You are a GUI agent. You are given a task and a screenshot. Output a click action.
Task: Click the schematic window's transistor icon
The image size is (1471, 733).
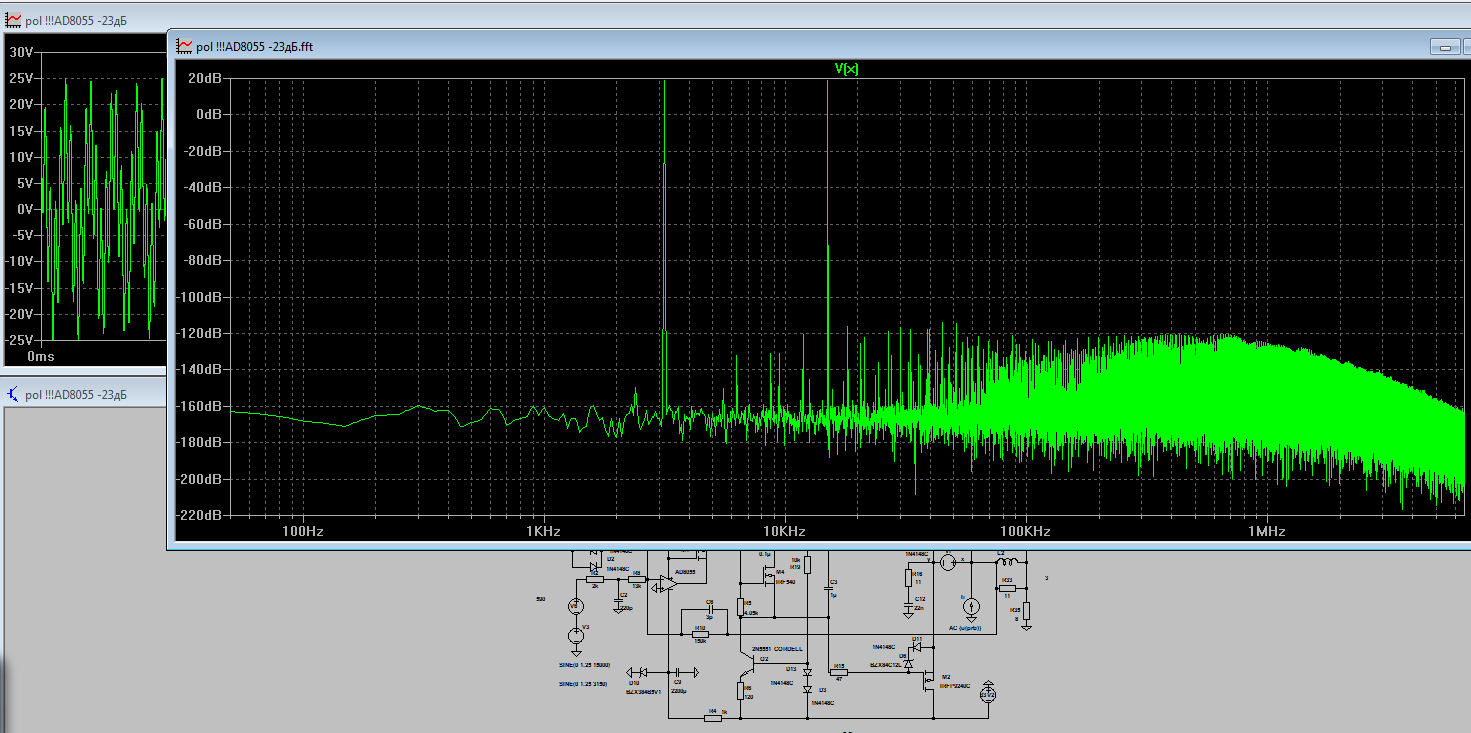[14, 394]
